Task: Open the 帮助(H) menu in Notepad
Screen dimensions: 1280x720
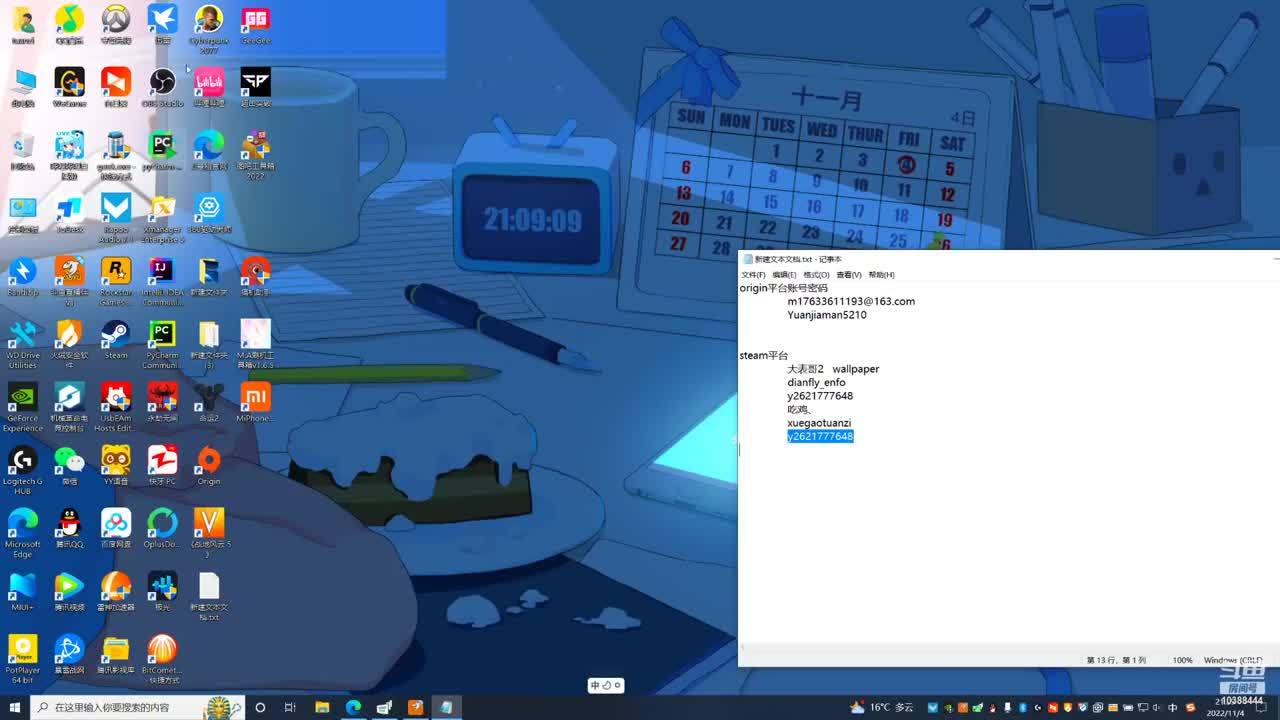Action: (881, 275)
